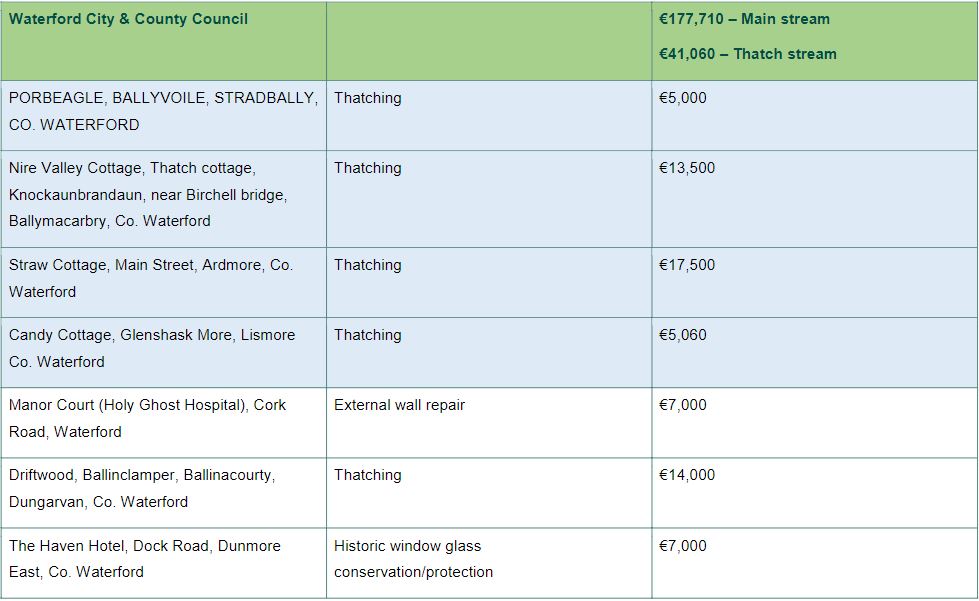
Task: Select the €41,060 Thatch stream total
Action: point(747,54)
